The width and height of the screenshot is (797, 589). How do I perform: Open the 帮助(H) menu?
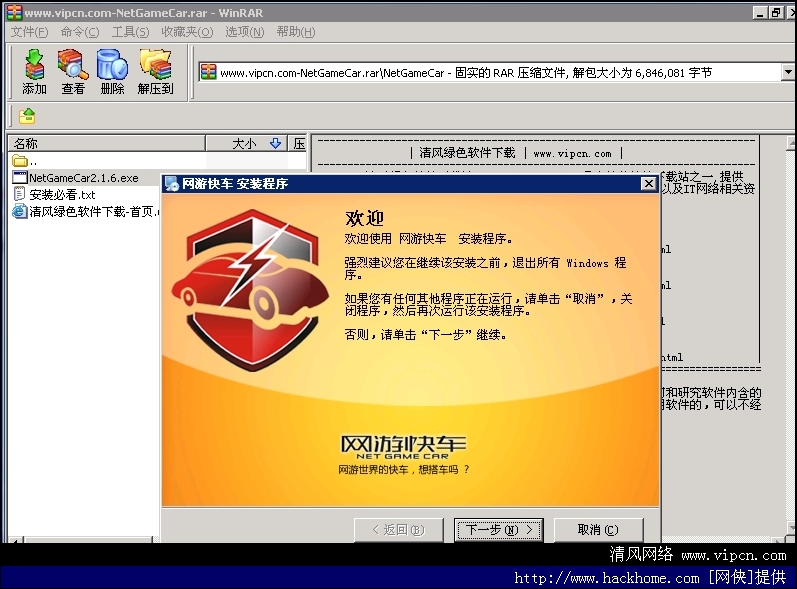click(x=296, y=32)
